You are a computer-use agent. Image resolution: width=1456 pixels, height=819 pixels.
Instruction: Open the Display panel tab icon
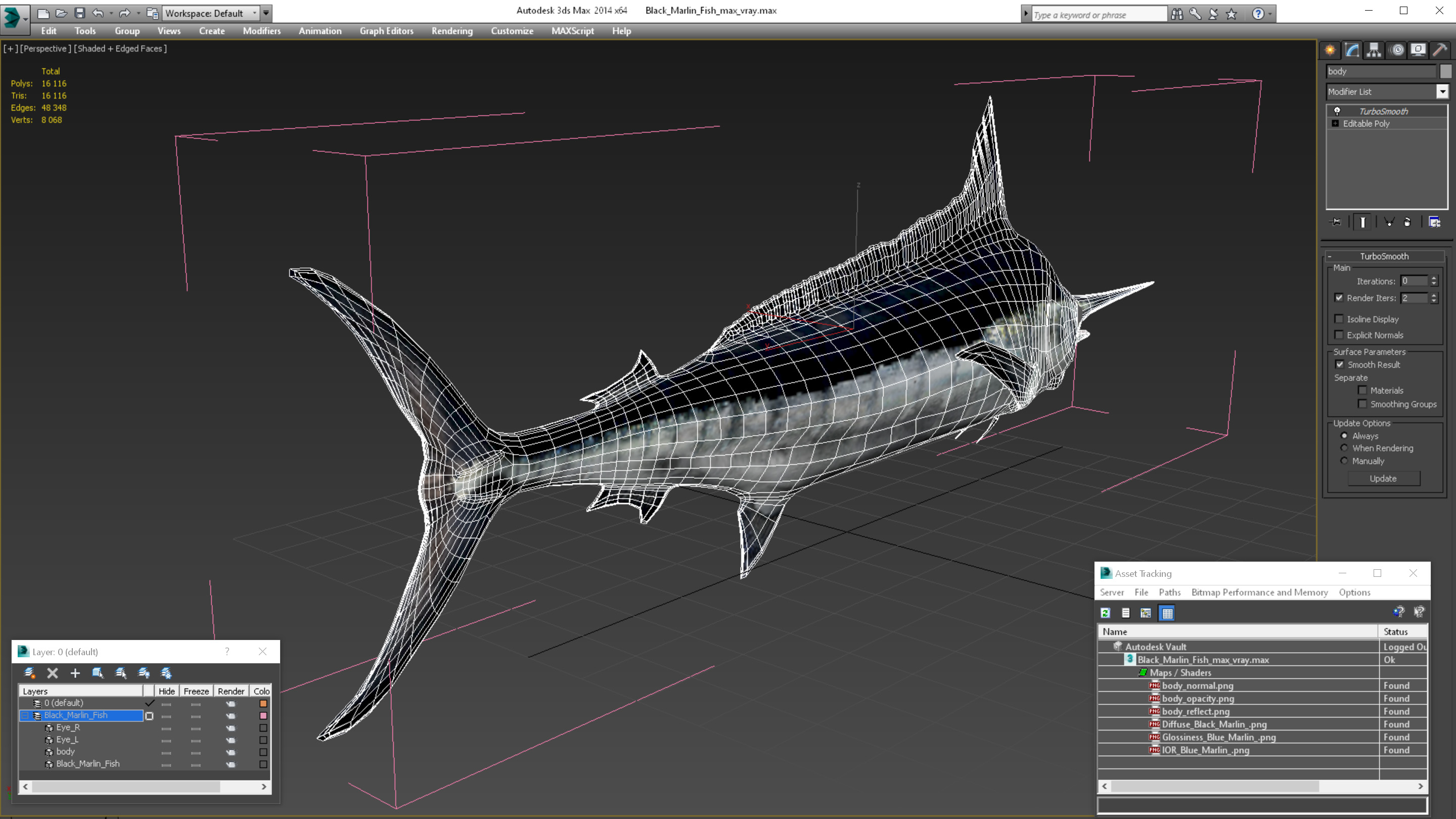pyautogui.click(x=1418, y=50)
